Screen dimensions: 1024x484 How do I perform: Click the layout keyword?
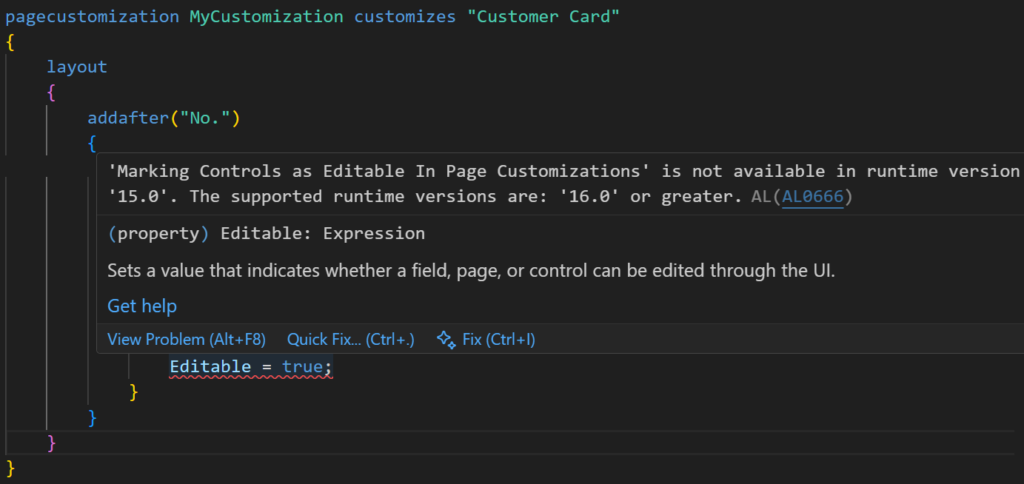pos(77,67)
